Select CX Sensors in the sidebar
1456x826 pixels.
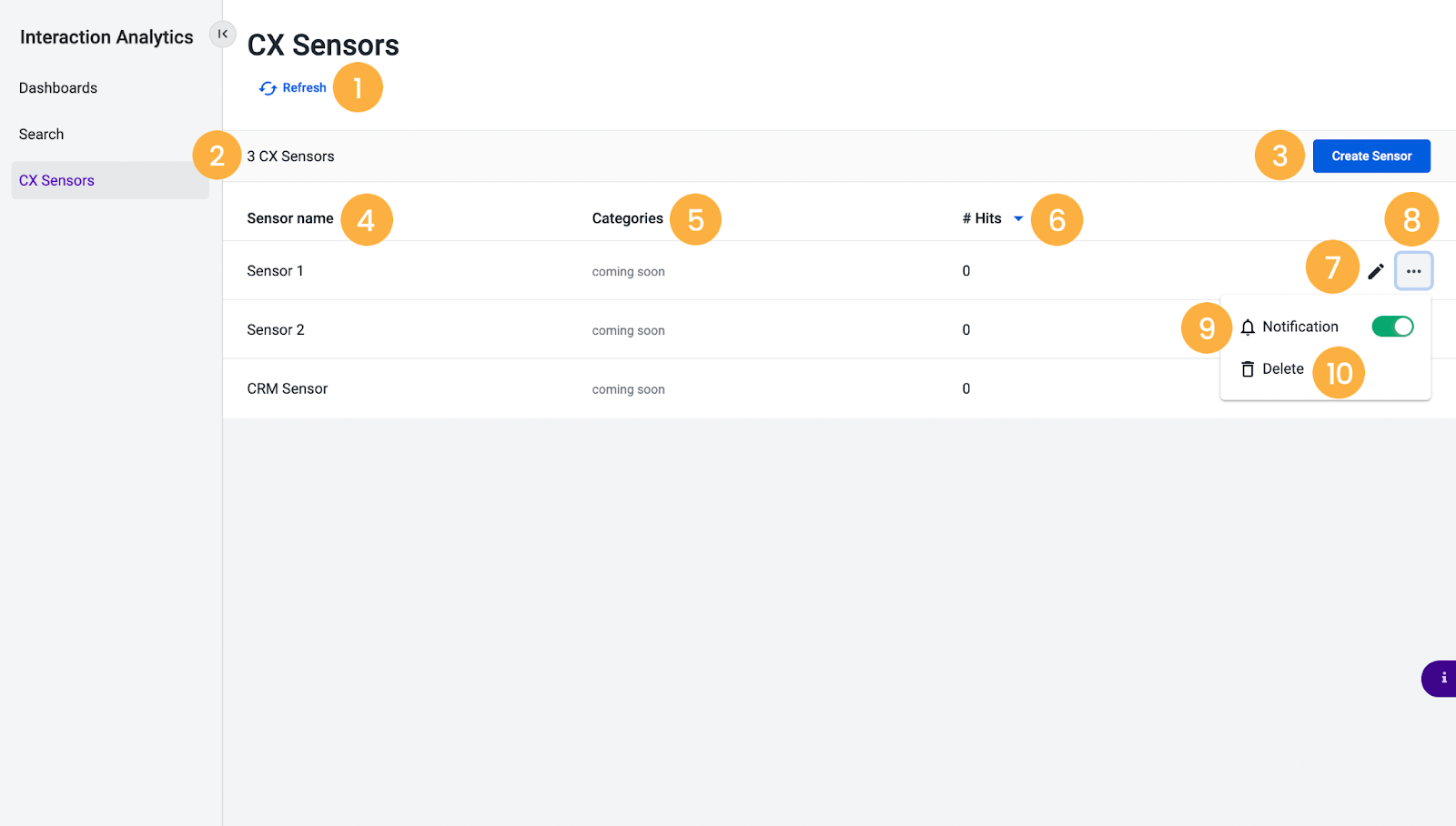56,181
